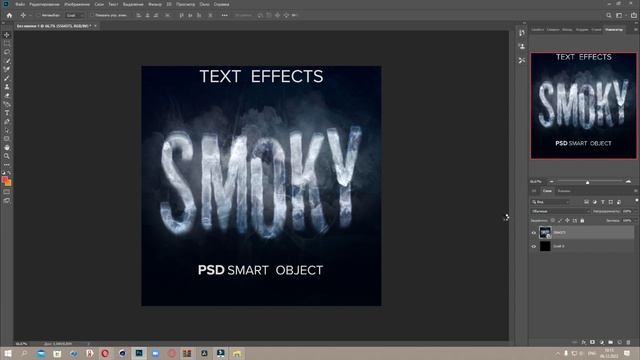The image size is (640, 360).
Task: Toggle lock transparent pixels
Action: pos(553,220)
